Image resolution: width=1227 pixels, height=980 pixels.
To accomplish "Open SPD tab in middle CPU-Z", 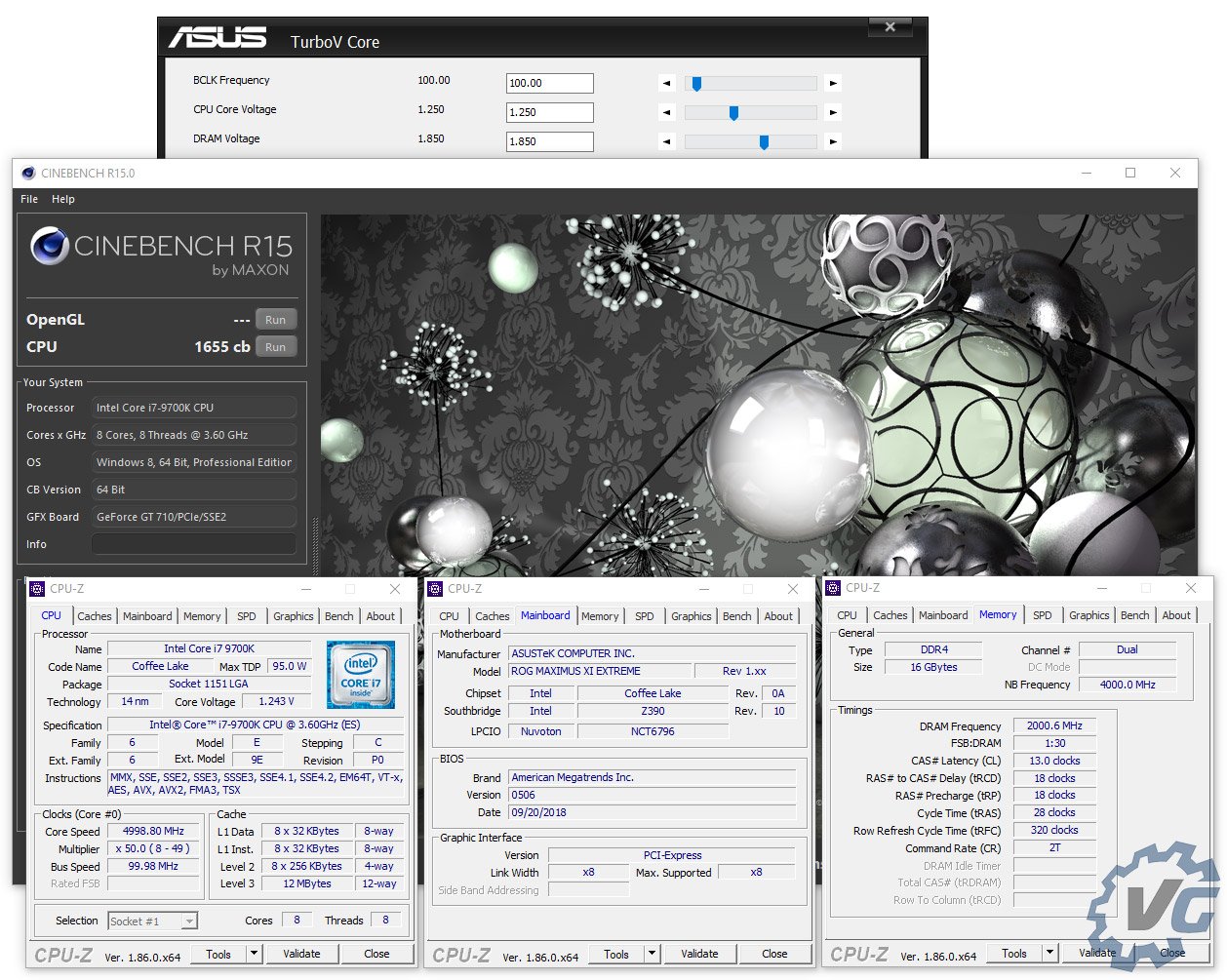I will pos(645,616).
